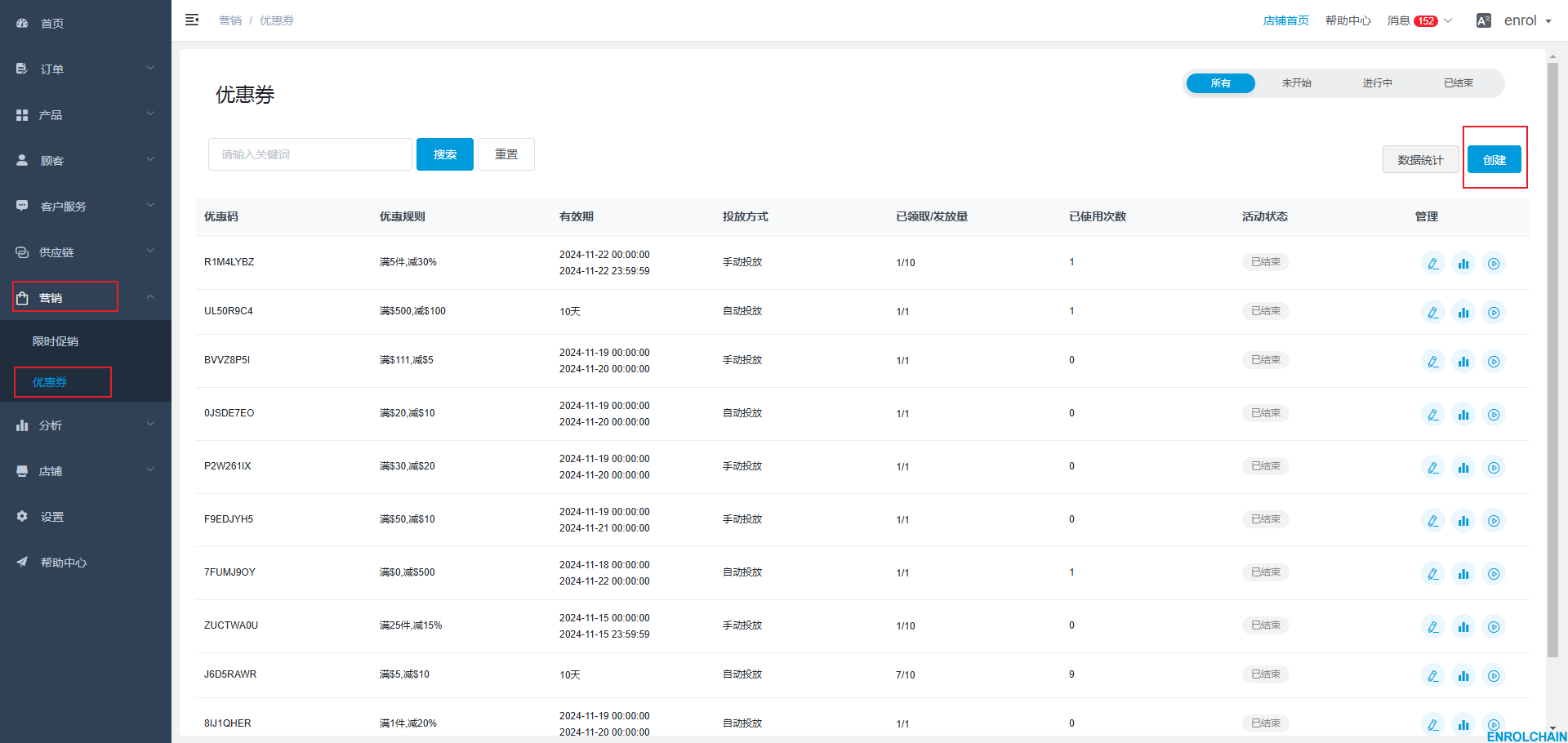
Task: Click edit icon for coupon P2W261IX
Action: tap(1433, 467)
